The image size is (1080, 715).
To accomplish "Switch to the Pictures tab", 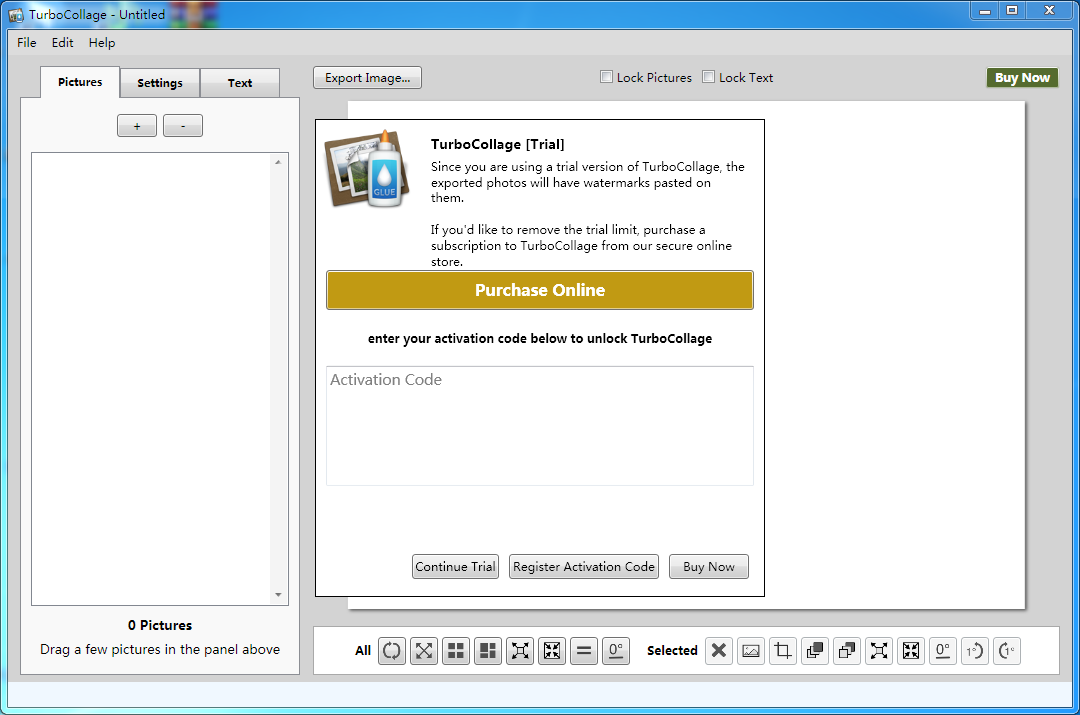I will (80, 82).
